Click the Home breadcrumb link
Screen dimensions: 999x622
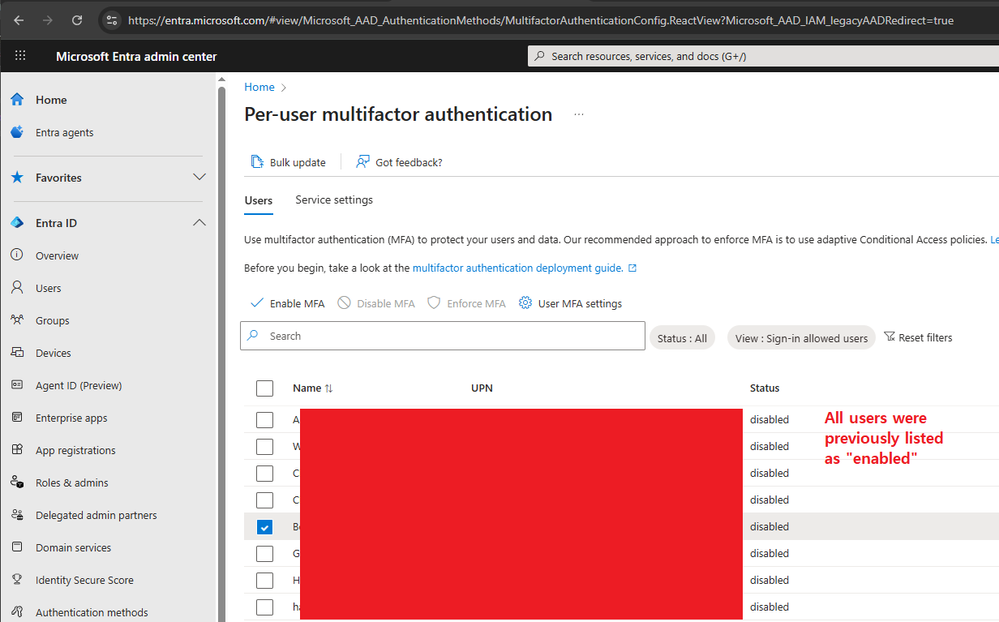tap(259, 87)
